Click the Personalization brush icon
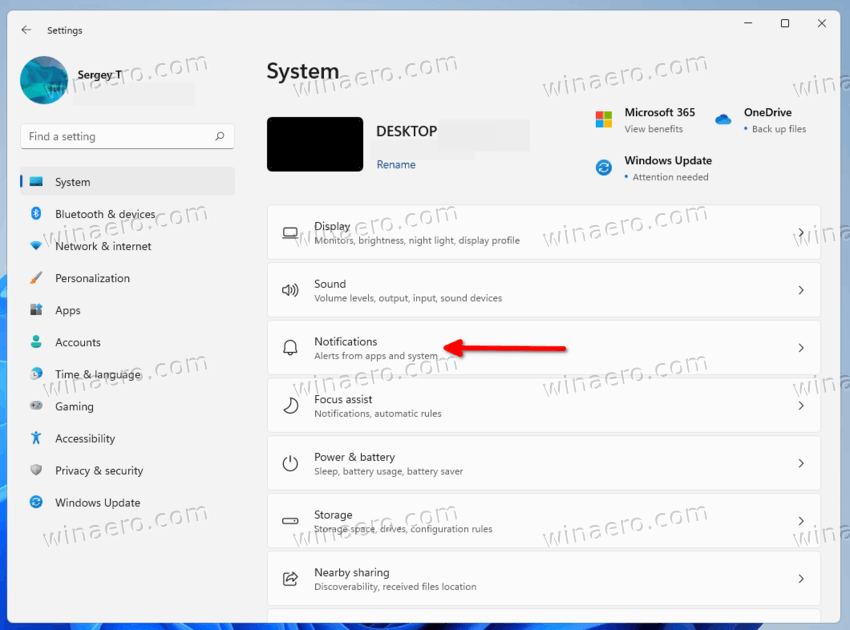Viewport: 850px width, 630px height. (36, 278)
